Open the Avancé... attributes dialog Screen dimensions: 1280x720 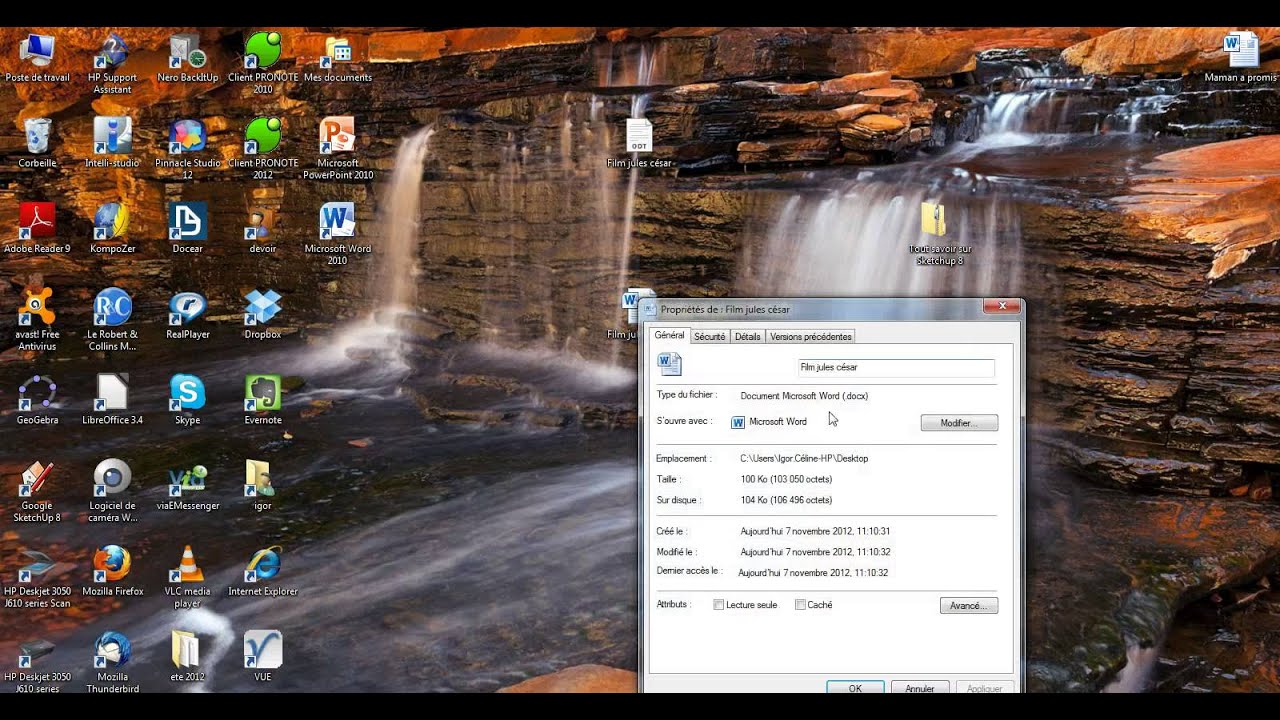969,606
